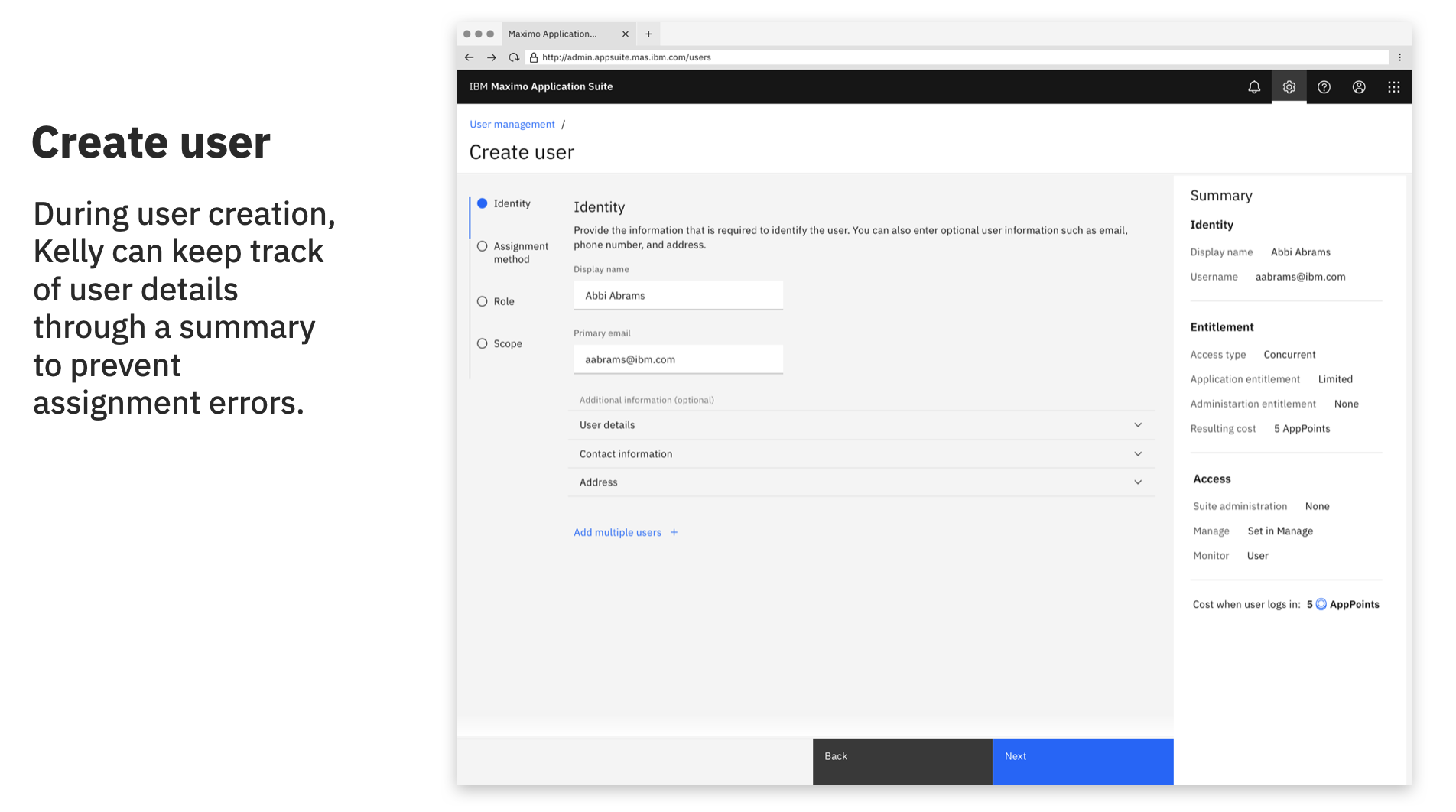Click the Create user page heading
Image resolution: width=1456 pixels, height=812 pixels.
tap(522, 152)
